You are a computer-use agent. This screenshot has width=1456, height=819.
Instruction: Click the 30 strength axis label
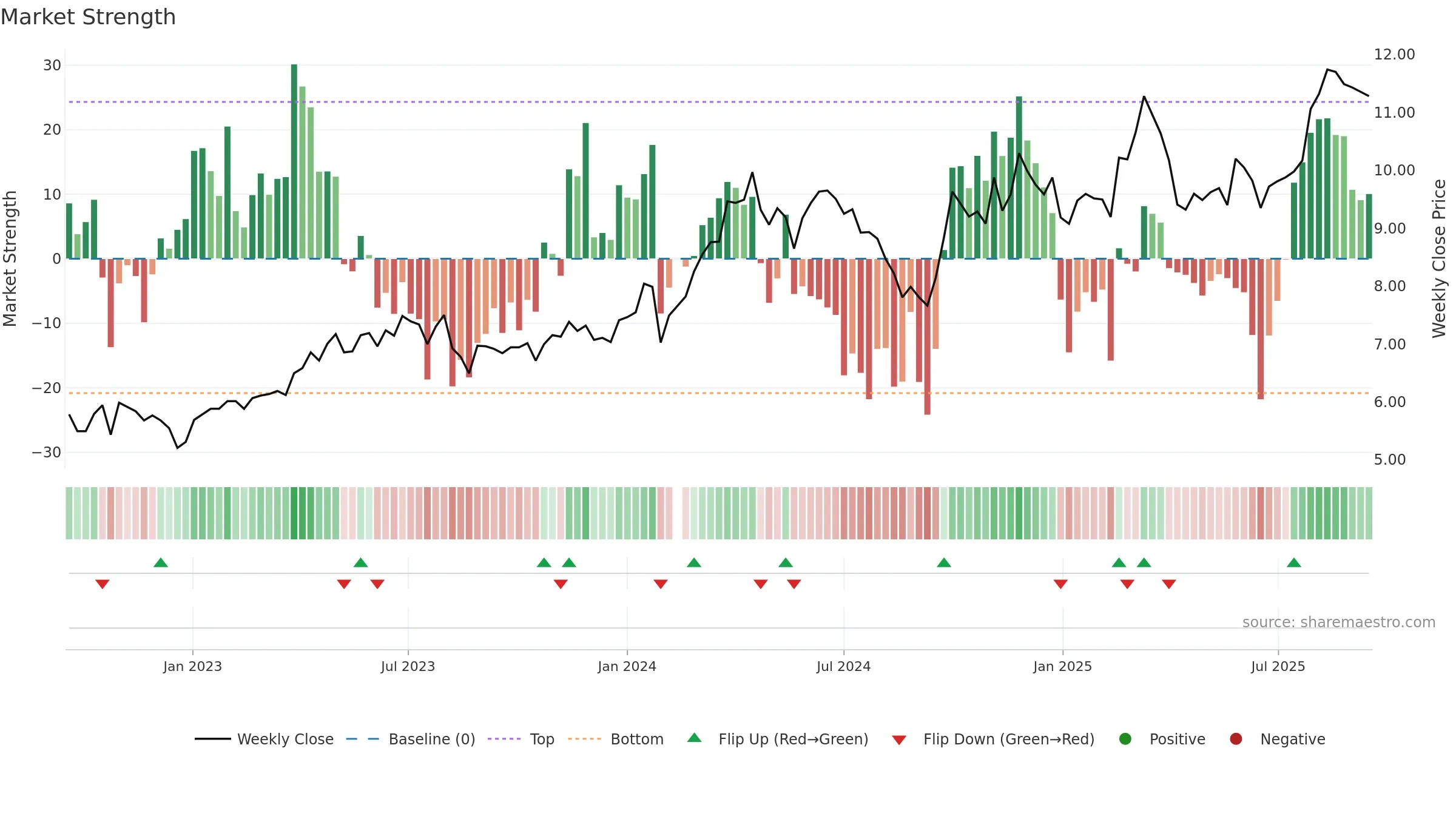tap(52, 66)
